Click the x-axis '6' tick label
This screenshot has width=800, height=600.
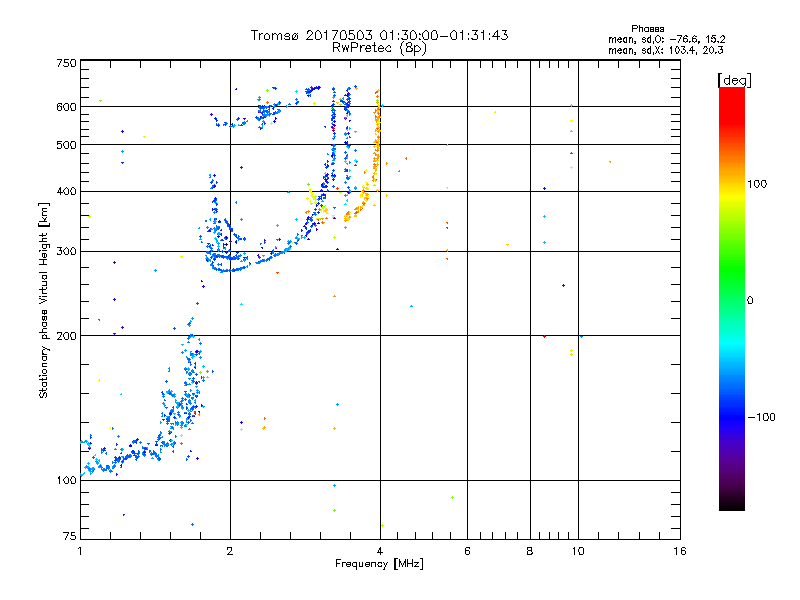467,551
